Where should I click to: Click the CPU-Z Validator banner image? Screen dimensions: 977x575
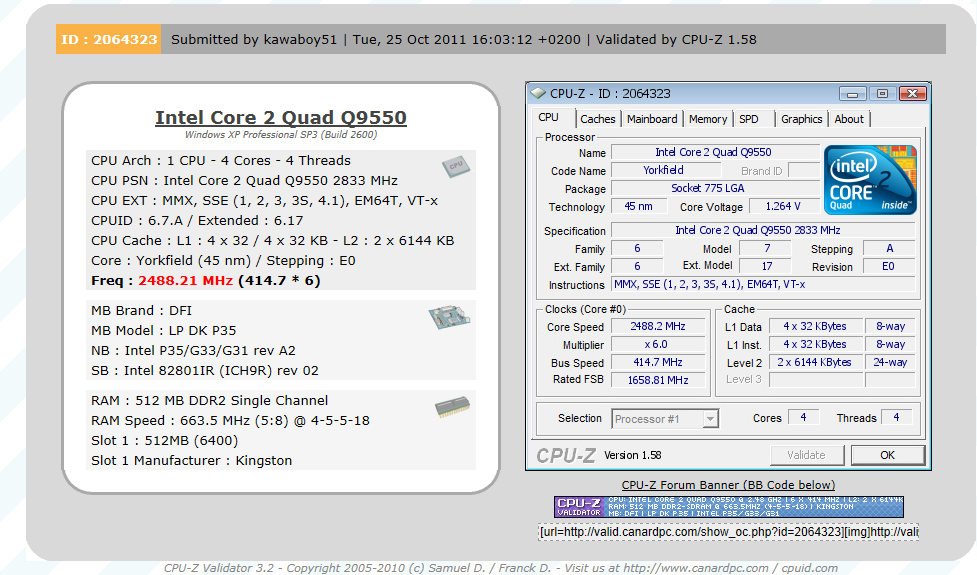(728, 506)
